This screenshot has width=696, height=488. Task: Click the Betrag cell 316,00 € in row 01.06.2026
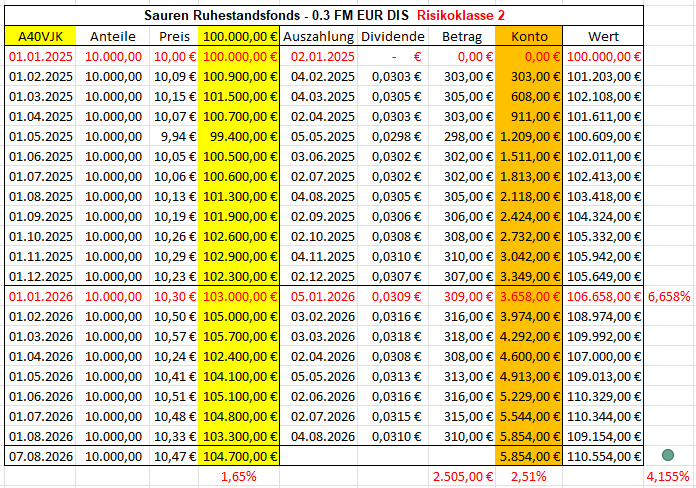[x=462, y=396]
